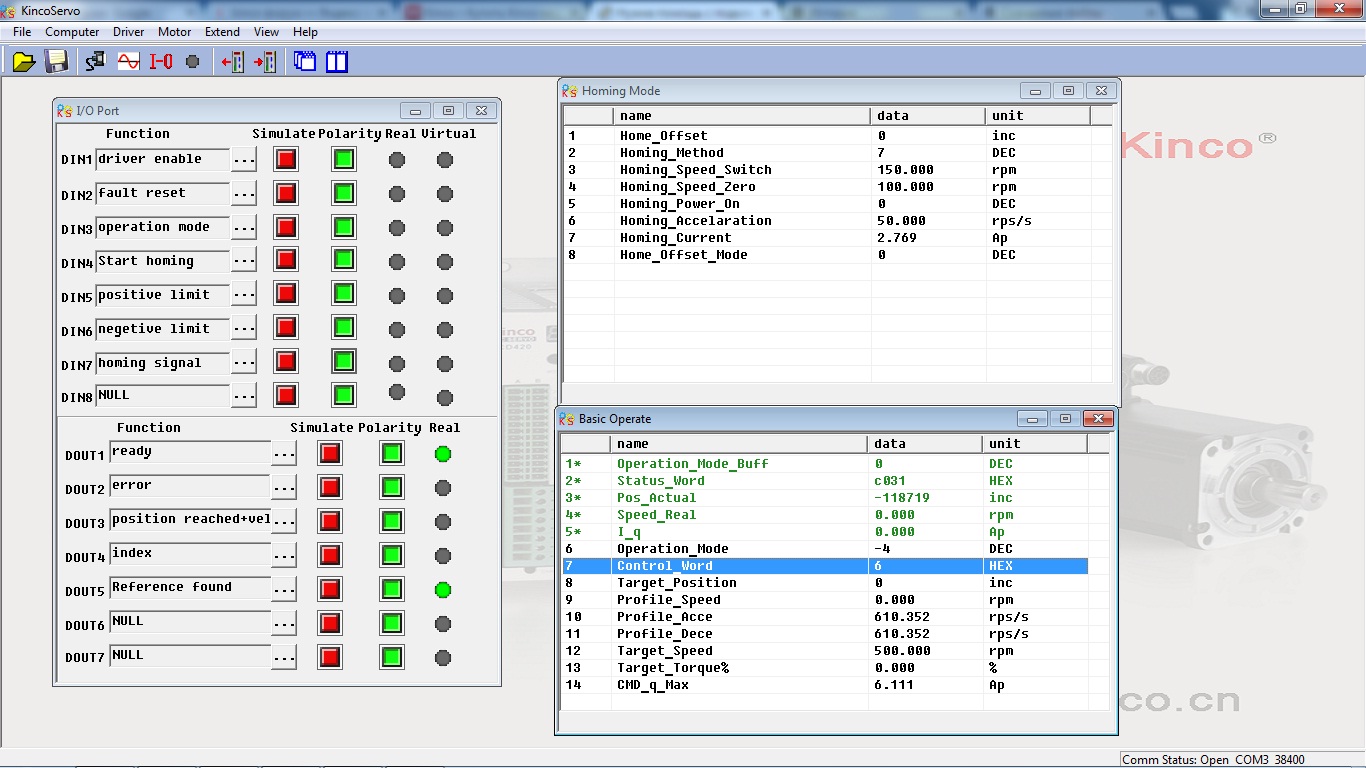Toggle the DIN4 Start homing Polarity button
This screenshot has width=1366, height=768.
[x=344, y=262]
